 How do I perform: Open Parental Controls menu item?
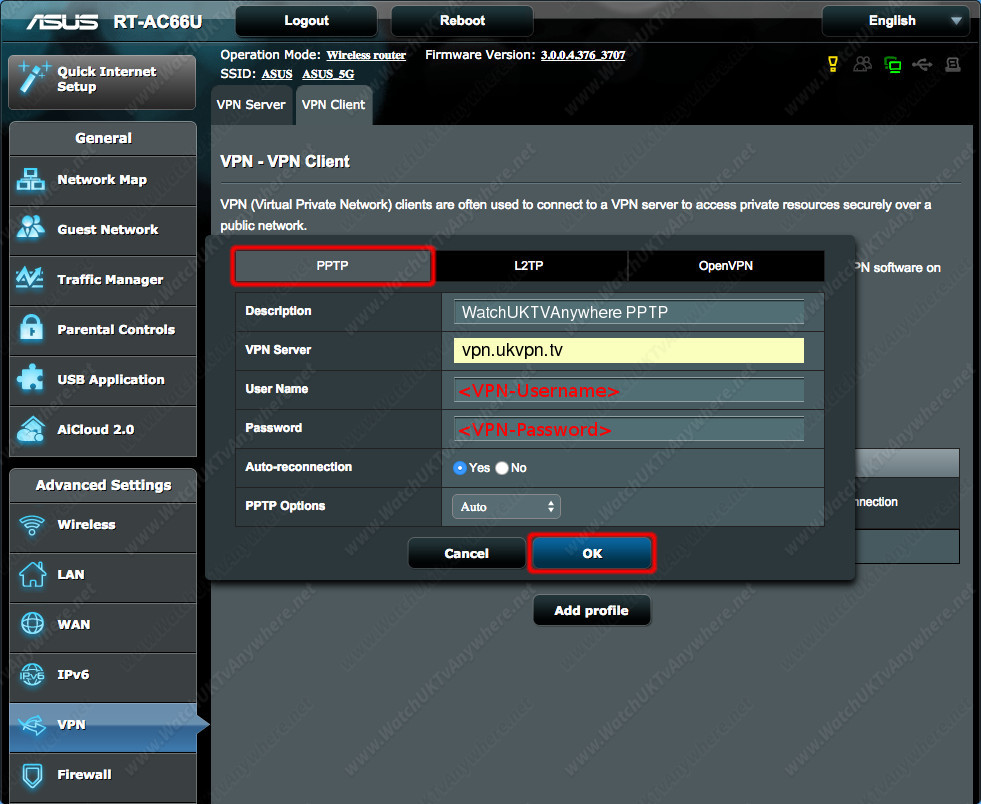point(103,330)
